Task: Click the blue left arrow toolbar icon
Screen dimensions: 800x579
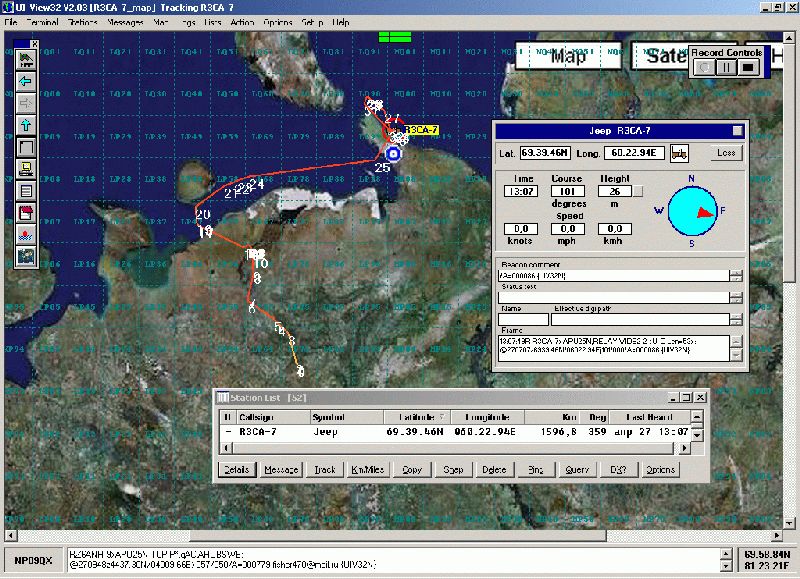Action: coord(26,81)
